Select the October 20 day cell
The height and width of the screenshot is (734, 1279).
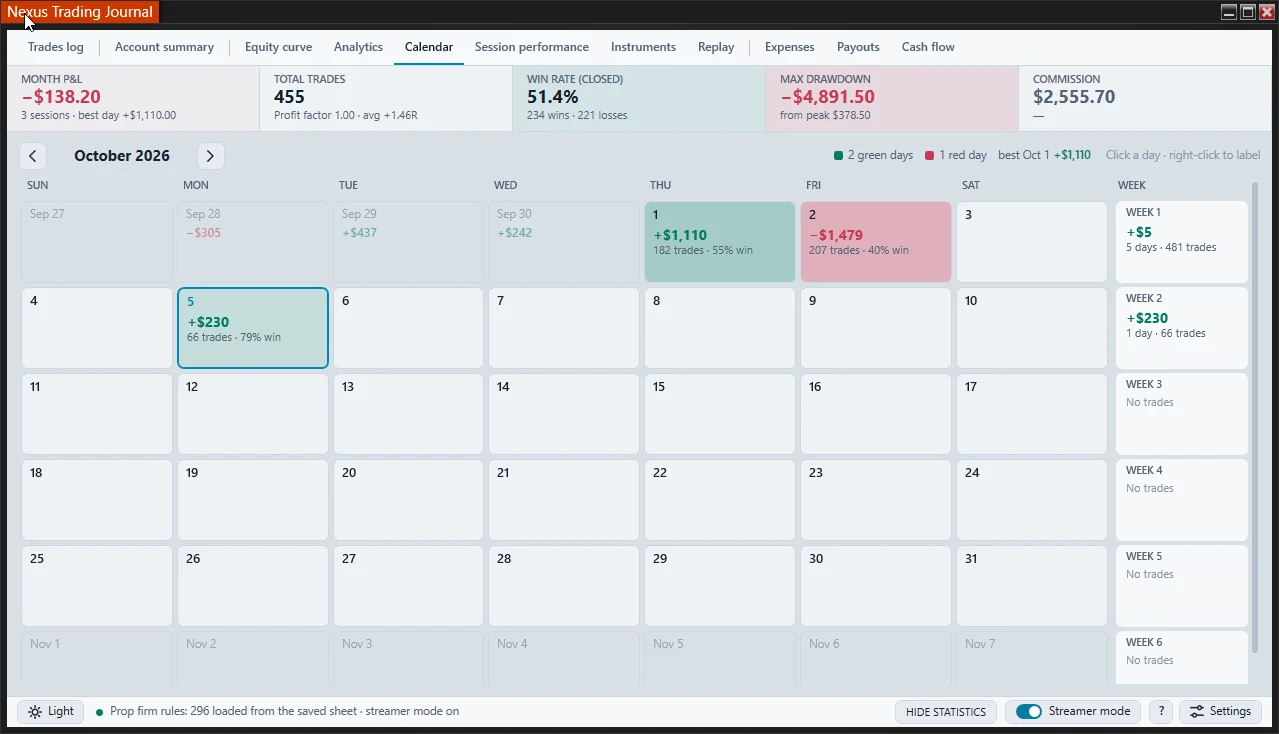(x=408, y=500)
